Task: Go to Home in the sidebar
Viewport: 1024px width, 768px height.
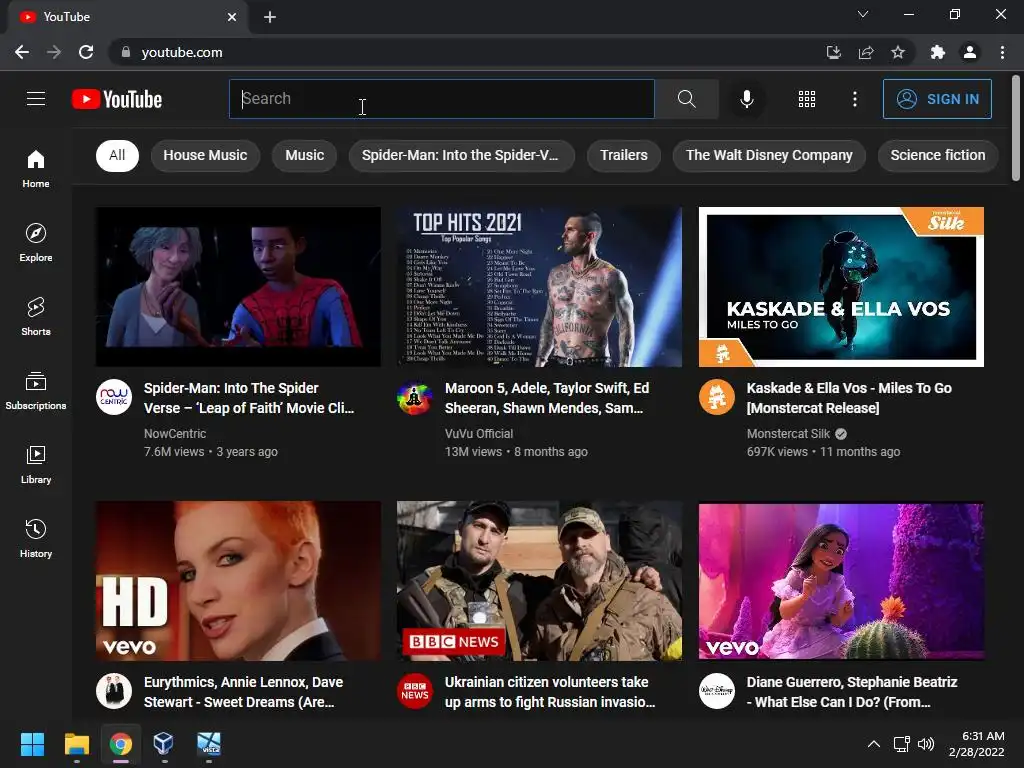Action: [36, 168]
